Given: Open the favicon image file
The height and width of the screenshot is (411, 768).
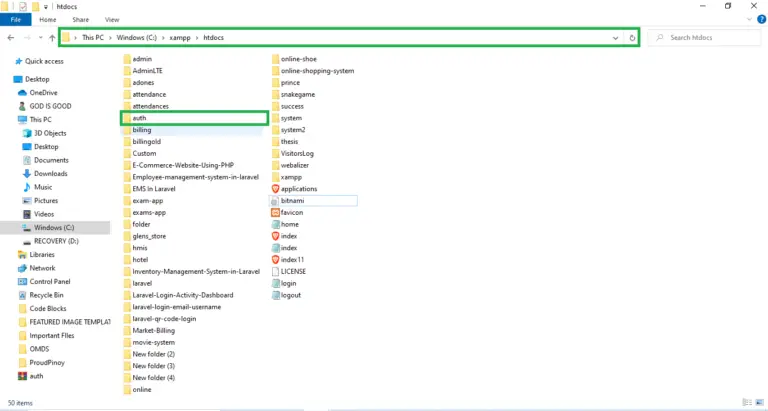Looking at the screenshot, I should [291, 212].
